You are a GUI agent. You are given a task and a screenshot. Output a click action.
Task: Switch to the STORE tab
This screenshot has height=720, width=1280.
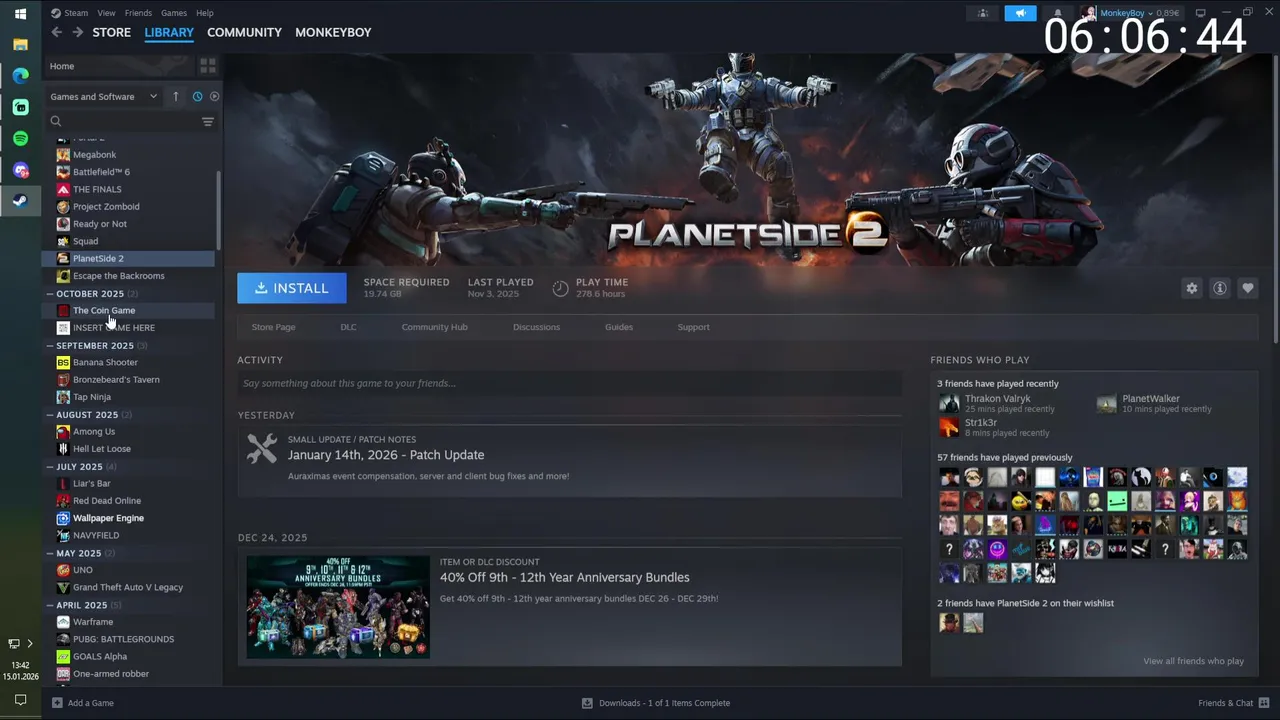112,32
